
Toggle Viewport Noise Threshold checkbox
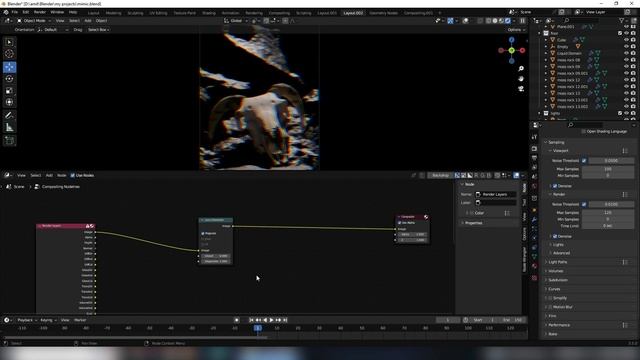[584, 161]
